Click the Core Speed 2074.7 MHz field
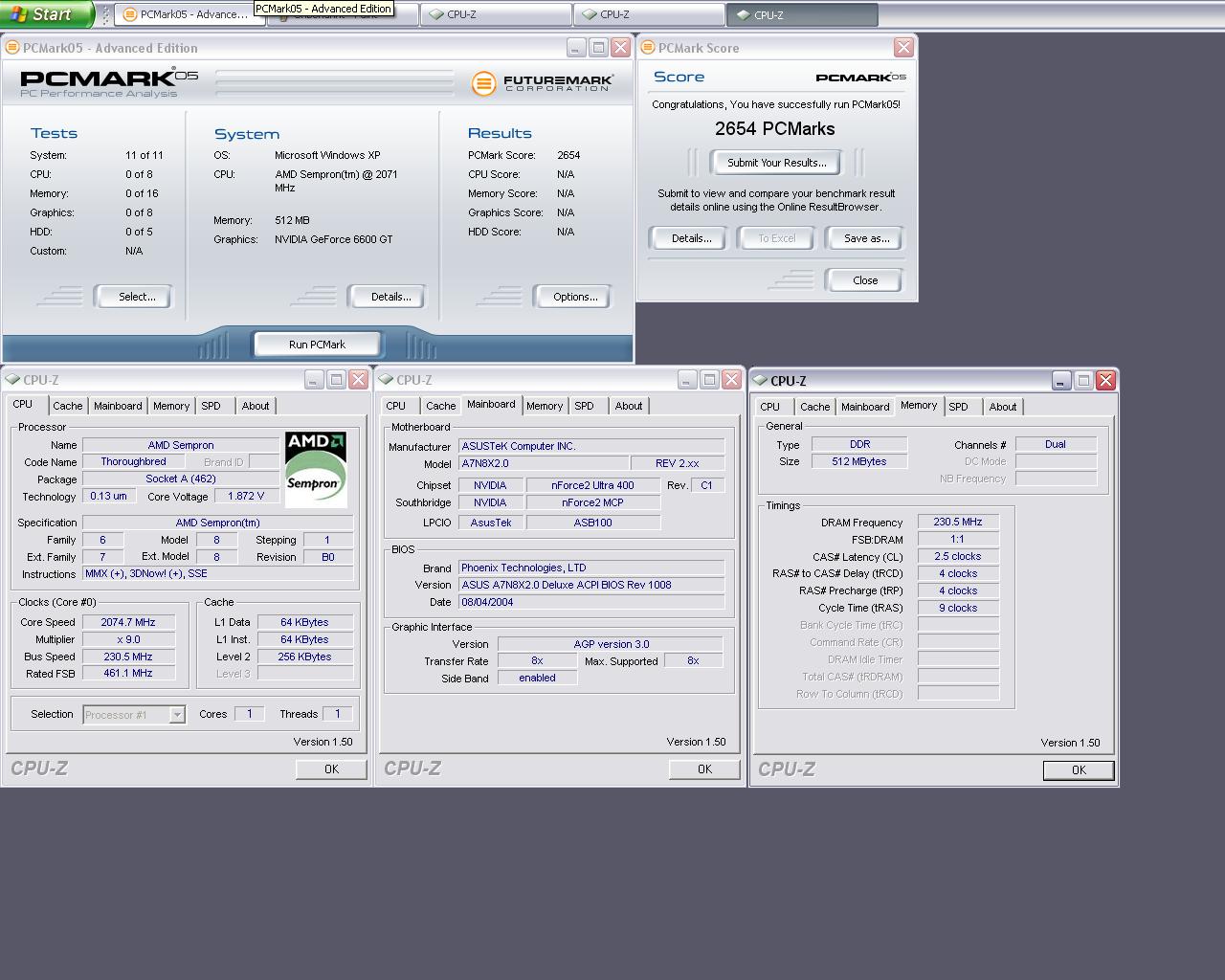This screenshot has width=1225, height=980. (128, 622)
